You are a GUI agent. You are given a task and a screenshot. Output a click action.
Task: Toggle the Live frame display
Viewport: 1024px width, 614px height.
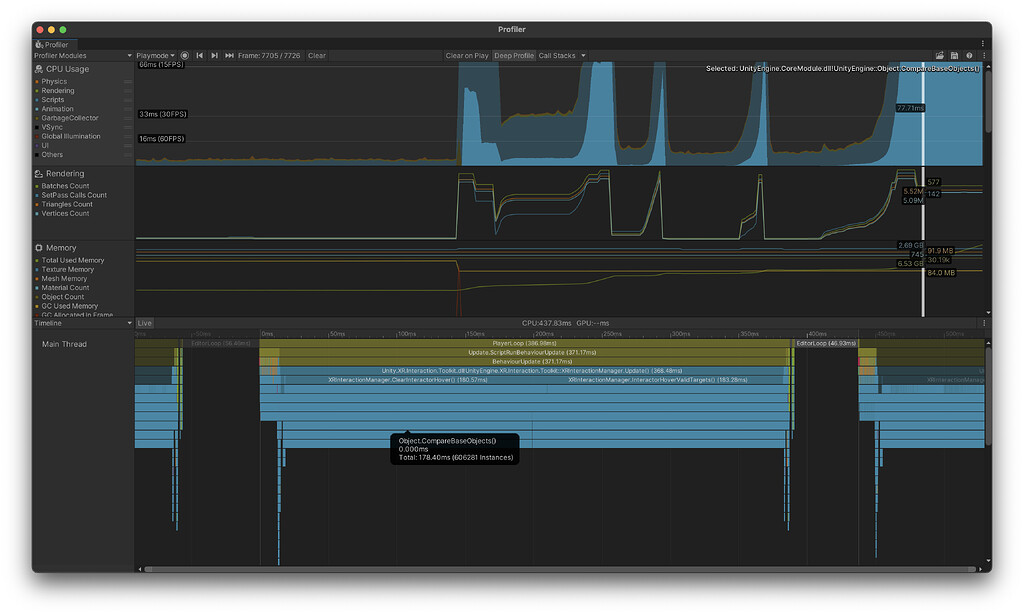(x=144, y=323)
